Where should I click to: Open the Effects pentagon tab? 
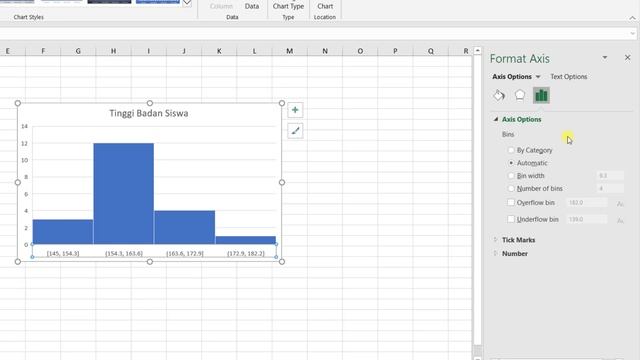520,96
